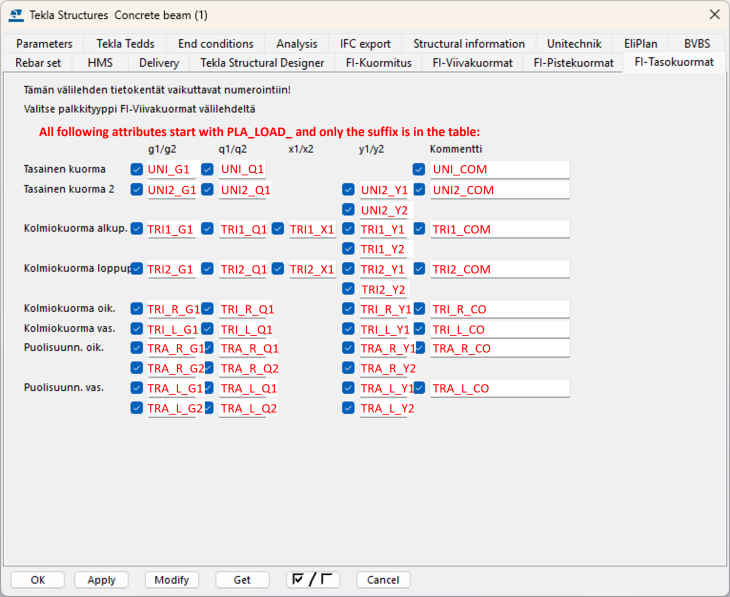Click the check/uncheck all toggle button

click(x=312, y=580)
